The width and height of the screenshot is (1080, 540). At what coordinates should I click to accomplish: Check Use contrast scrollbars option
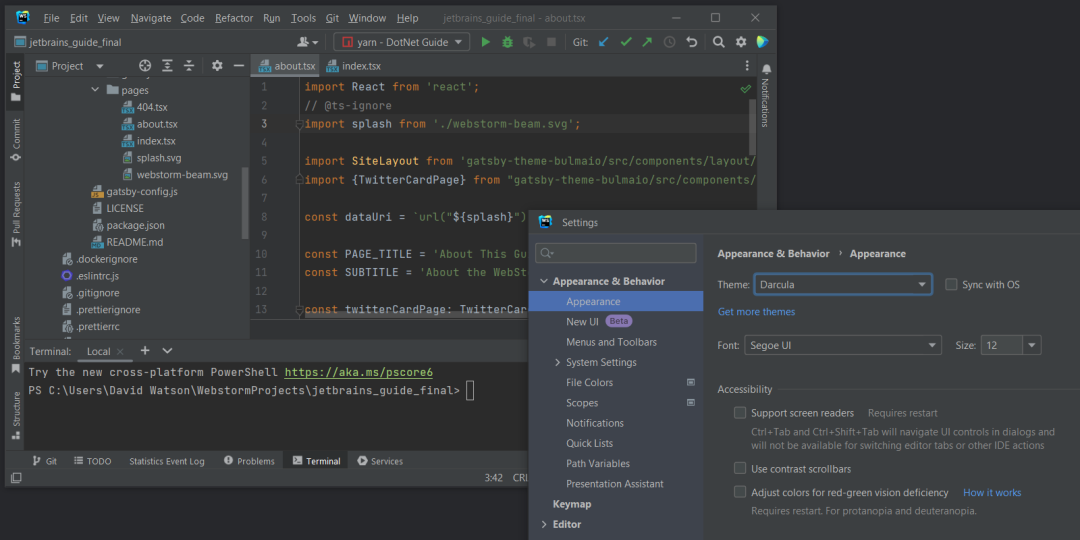click(x=740, y=468)
